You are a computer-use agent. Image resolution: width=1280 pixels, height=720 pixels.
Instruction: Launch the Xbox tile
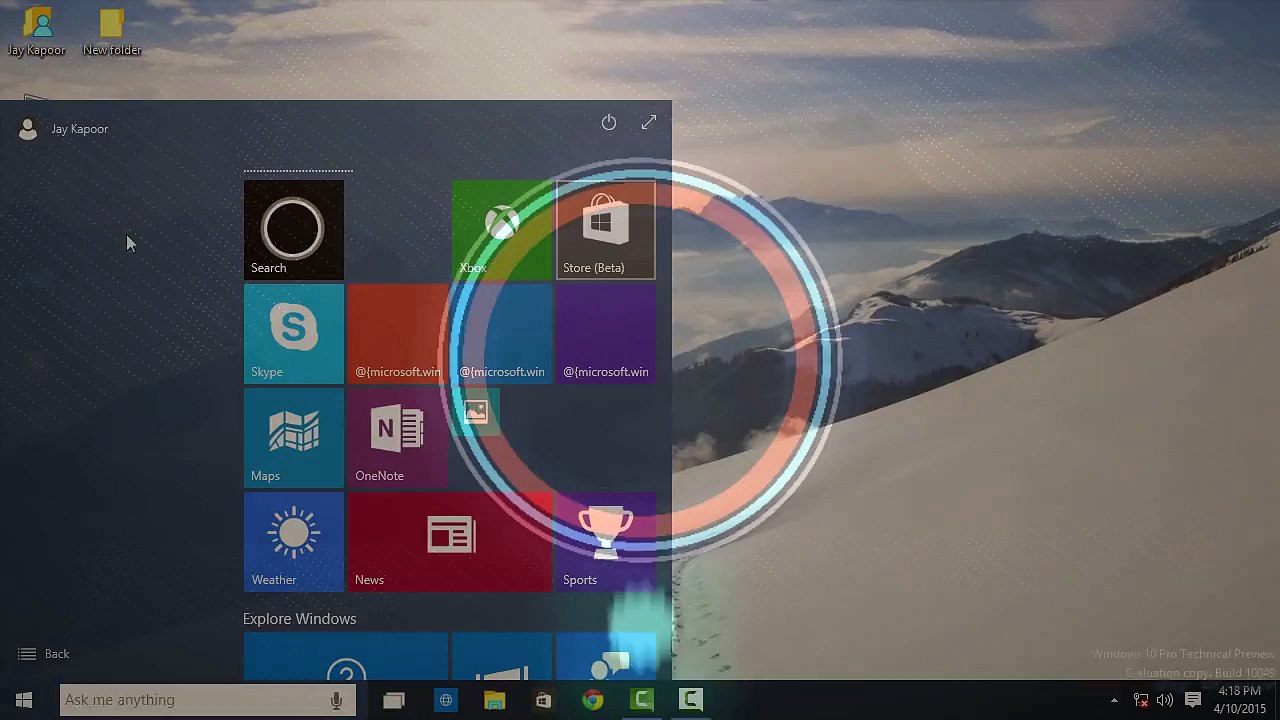pyautogui.click(x=501, y=229)
